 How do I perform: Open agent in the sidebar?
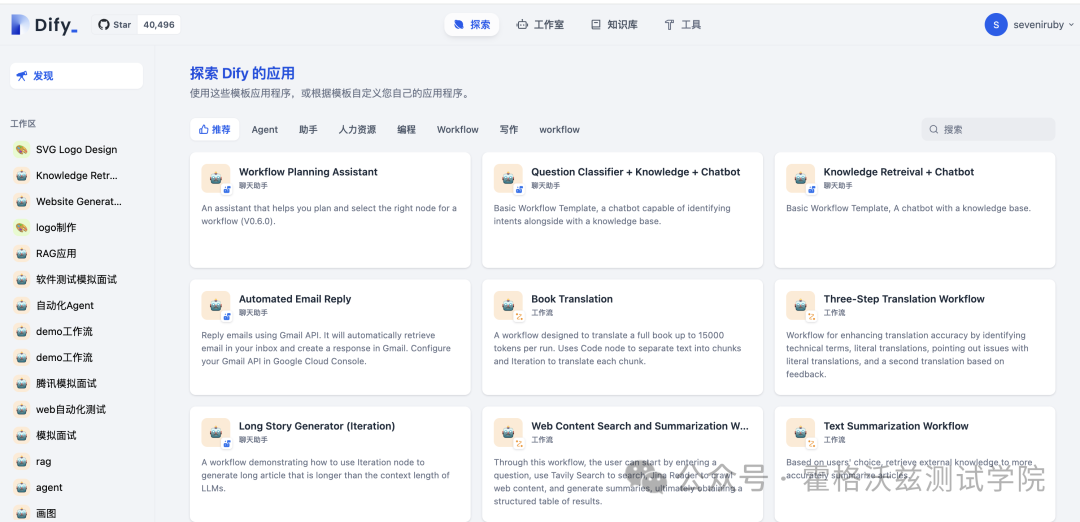pyautogui.click(x=76, y=488)
